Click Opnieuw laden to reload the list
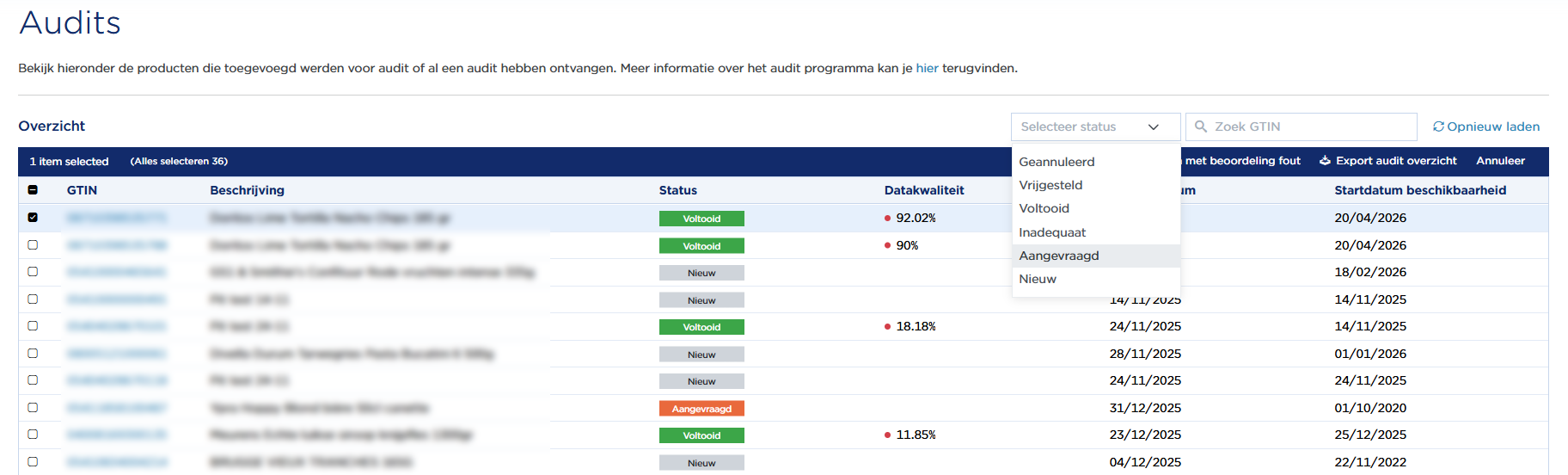This screenshot has width=1568, height=475. tap(1485, 126)
